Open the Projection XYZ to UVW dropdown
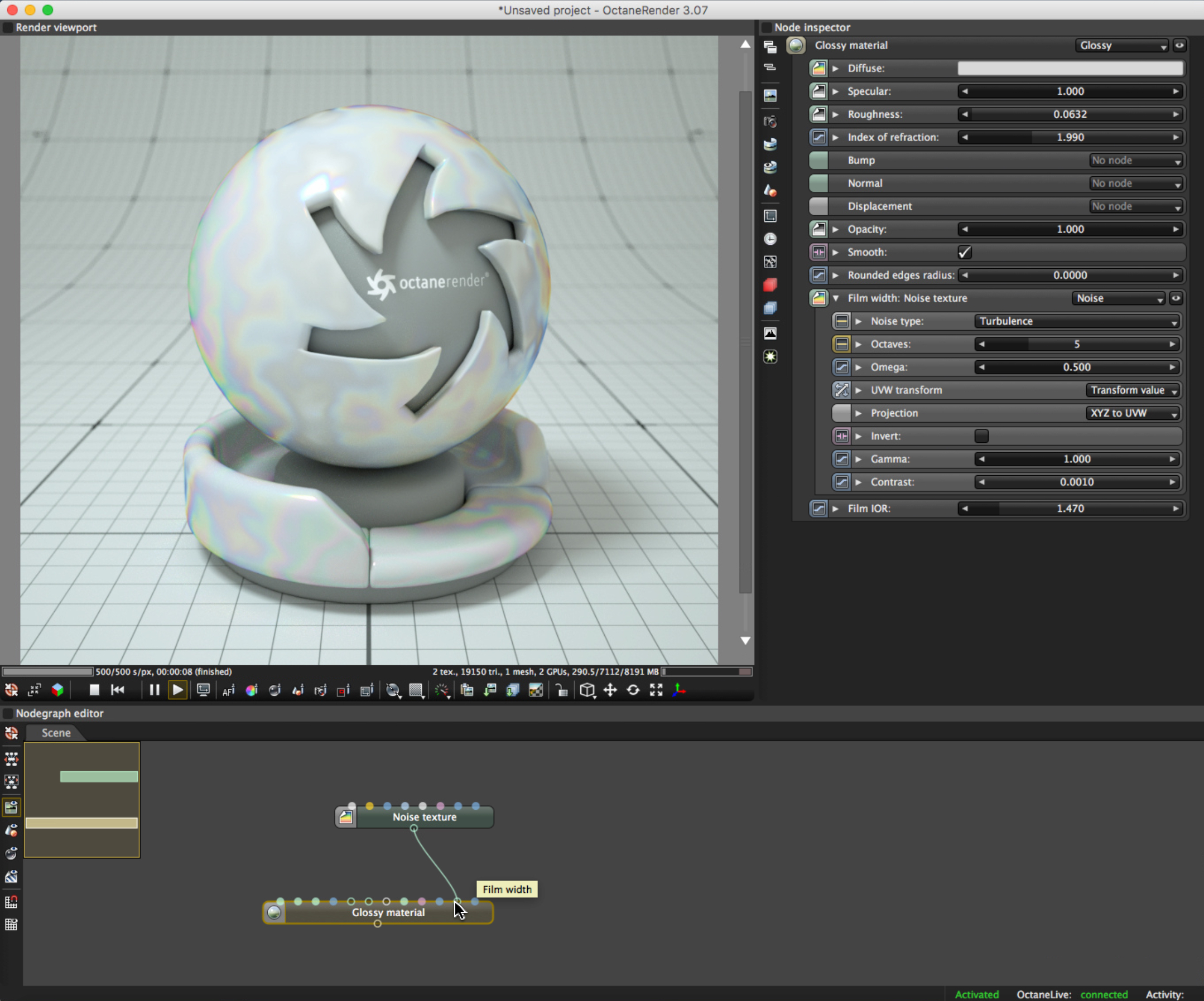 point(1133,413)
